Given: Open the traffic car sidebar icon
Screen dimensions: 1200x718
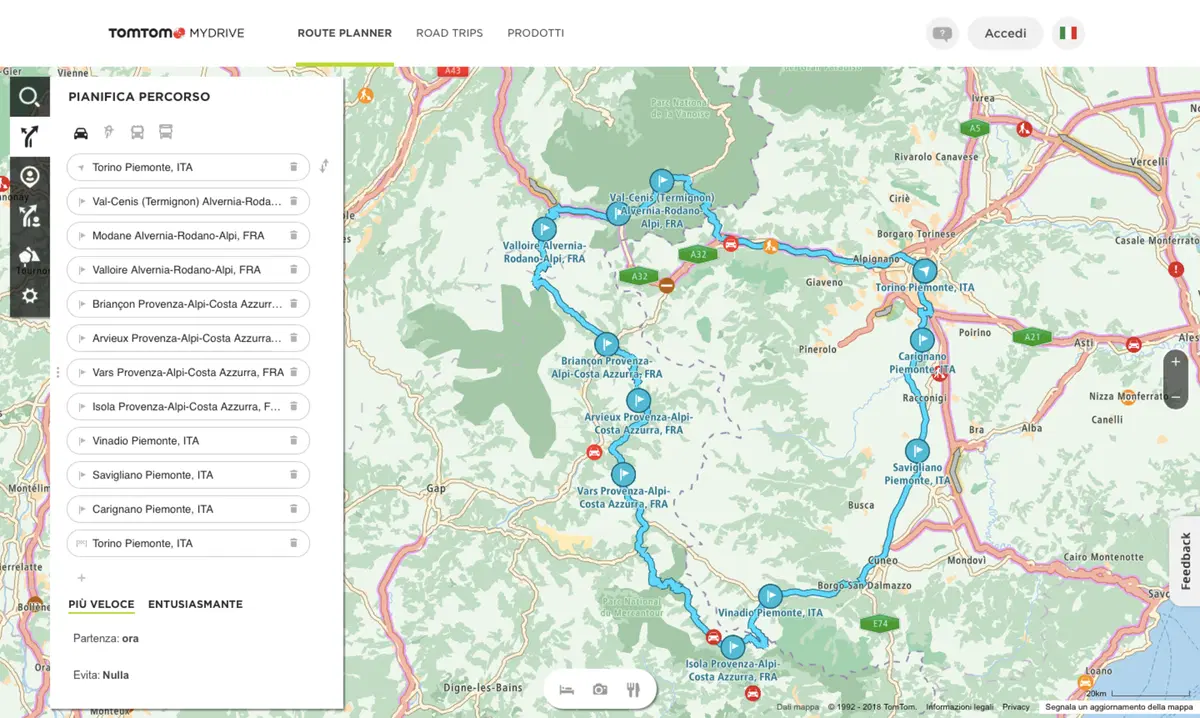Looking at the screenshot, I should pyautogui.click(x=30, y=256).
